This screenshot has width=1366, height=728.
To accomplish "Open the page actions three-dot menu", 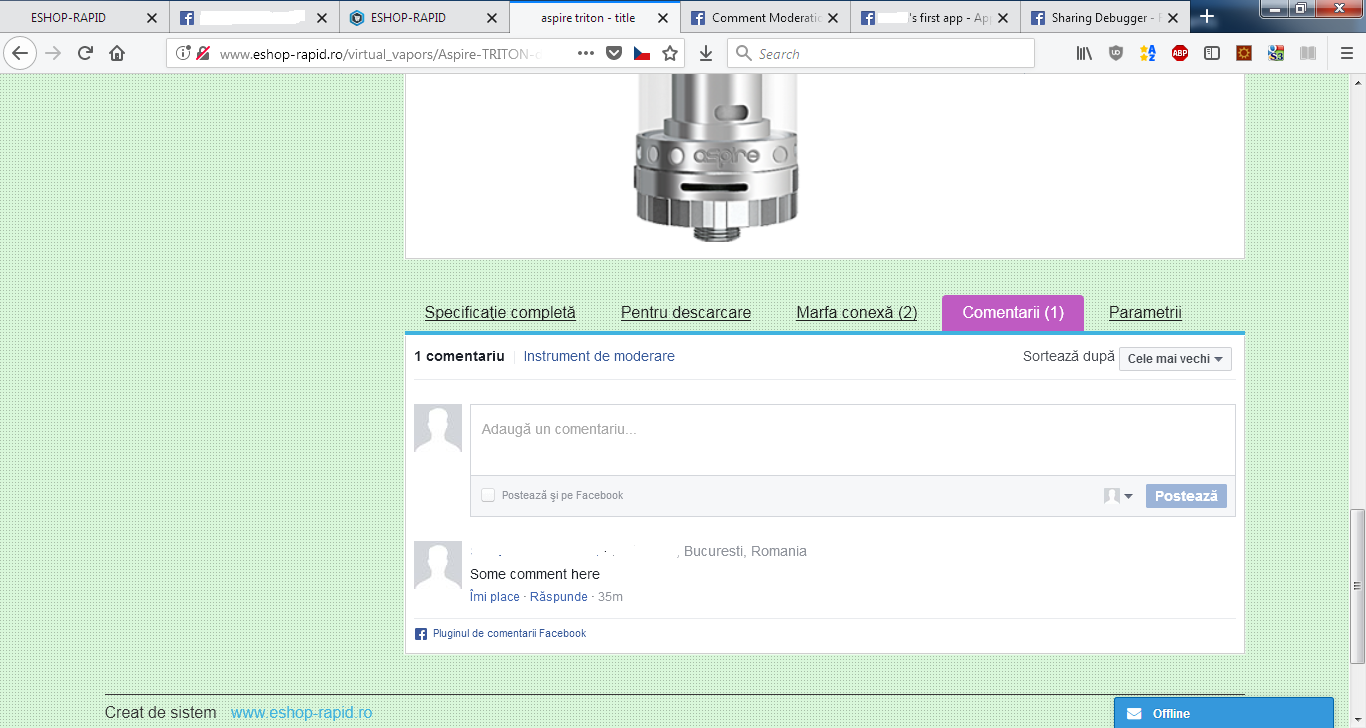I will pyautogui.click(x=586, y=53).
